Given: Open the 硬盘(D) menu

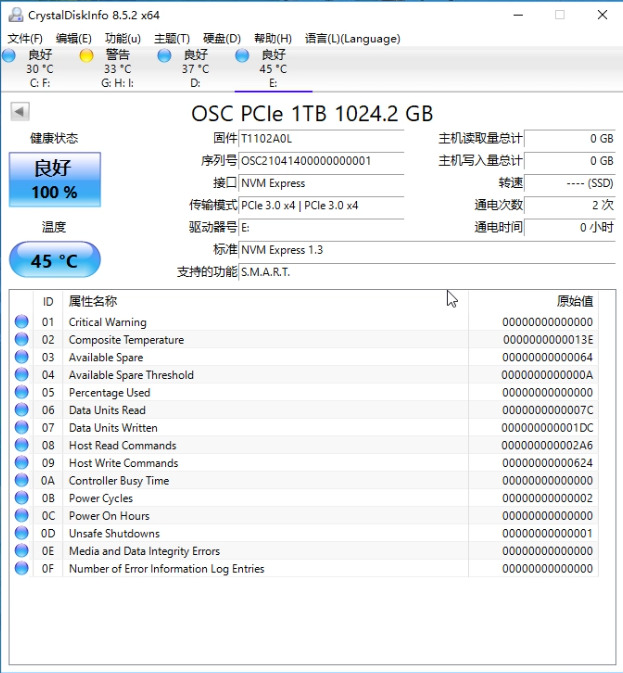Looking at the screenshot, I should tap(222, 39).
